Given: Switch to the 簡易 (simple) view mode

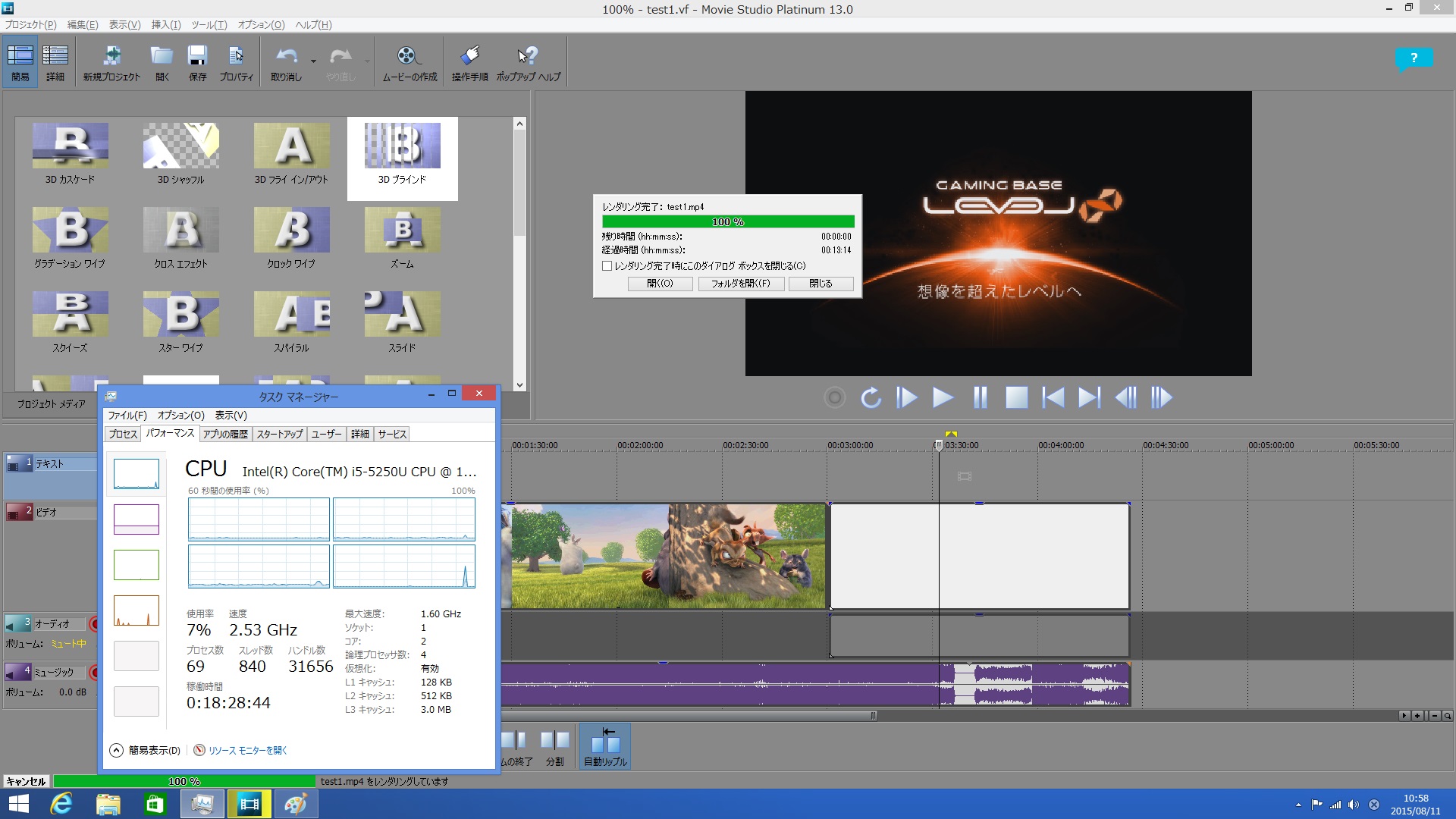Looking at the screenshot, I should (20, 62).
